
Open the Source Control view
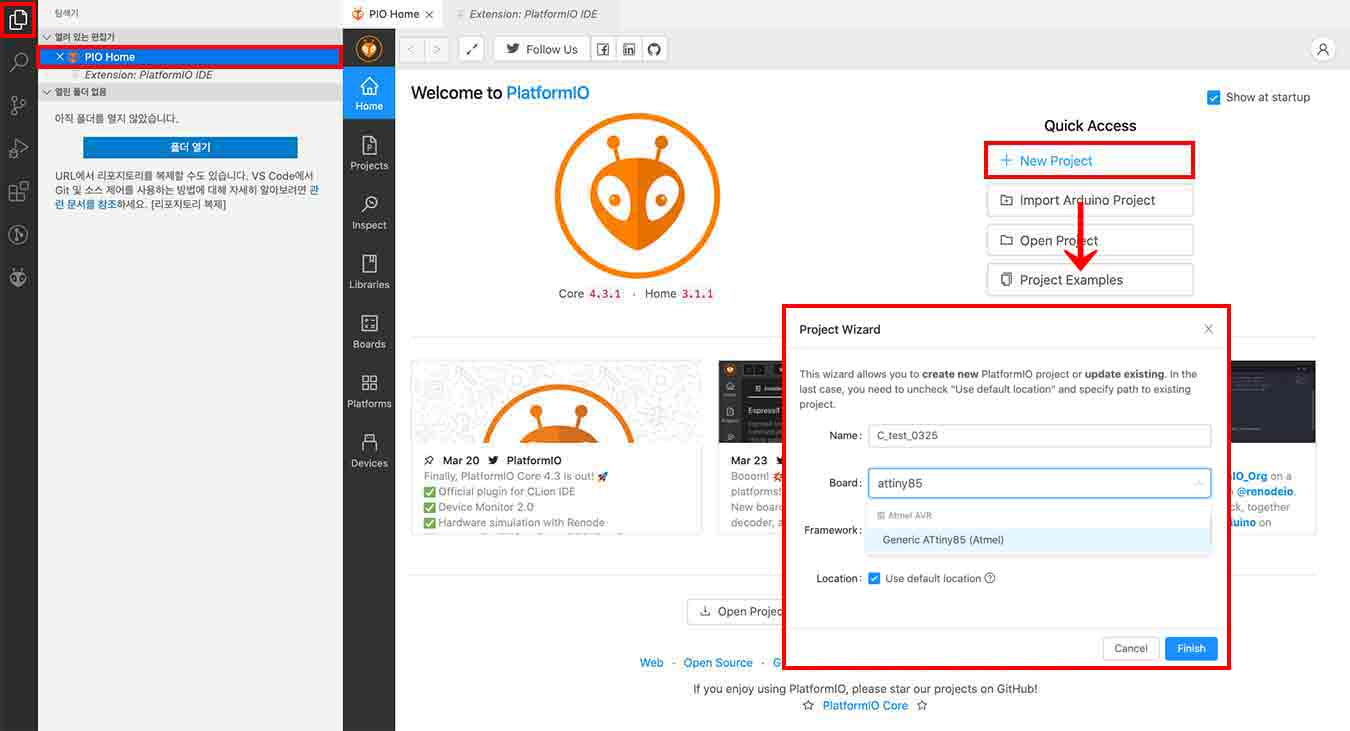(18, 105)
